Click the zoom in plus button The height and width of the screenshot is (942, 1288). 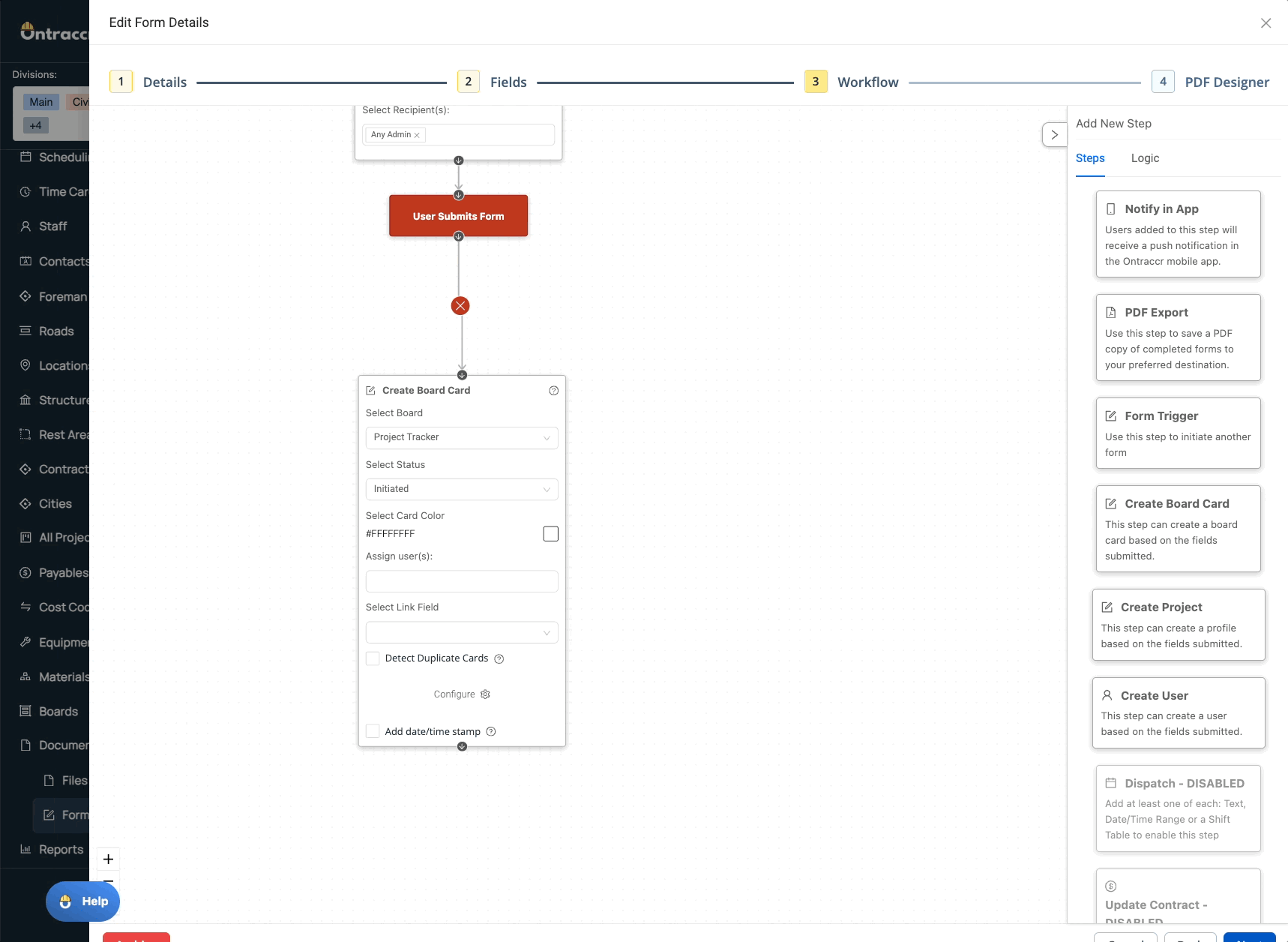point(109,859)
